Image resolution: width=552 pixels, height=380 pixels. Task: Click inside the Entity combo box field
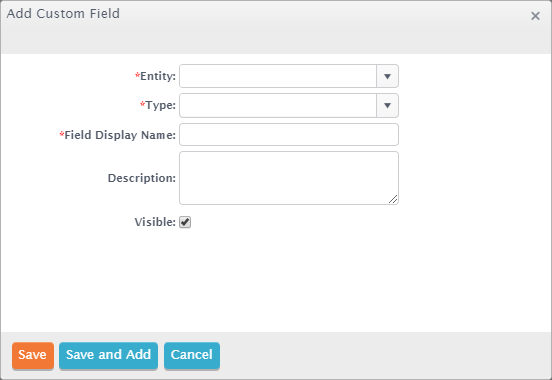click(x=278, y=76)
